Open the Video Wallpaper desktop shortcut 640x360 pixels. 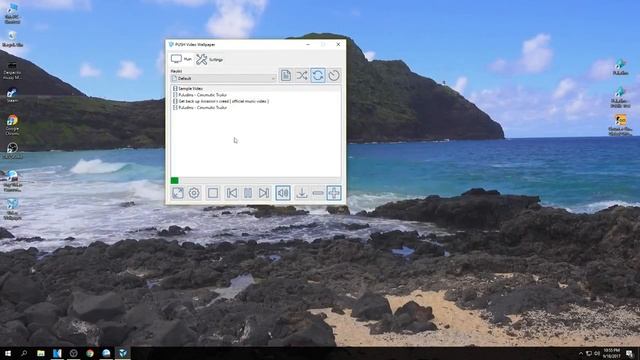point(12,209)
